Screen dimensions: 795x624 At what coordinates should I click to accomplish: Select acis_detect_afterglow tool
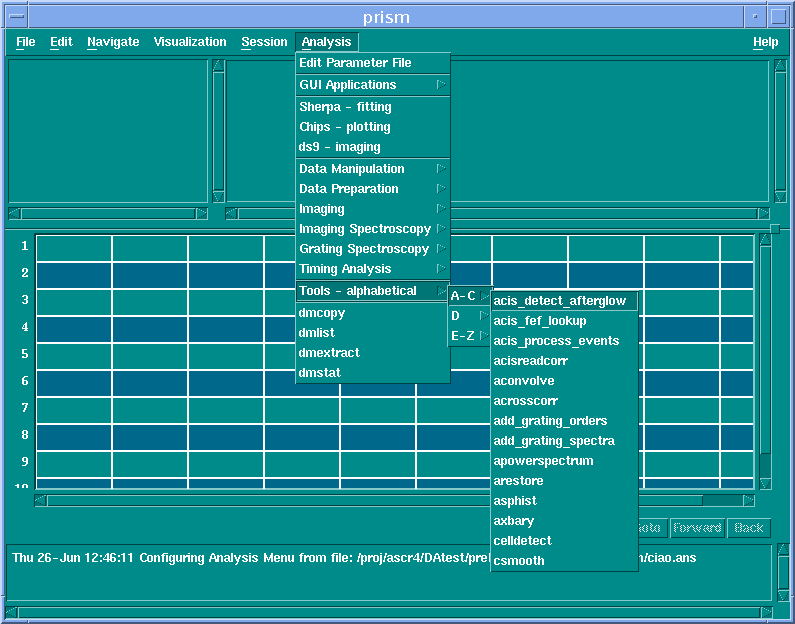(x=564, y=301)
